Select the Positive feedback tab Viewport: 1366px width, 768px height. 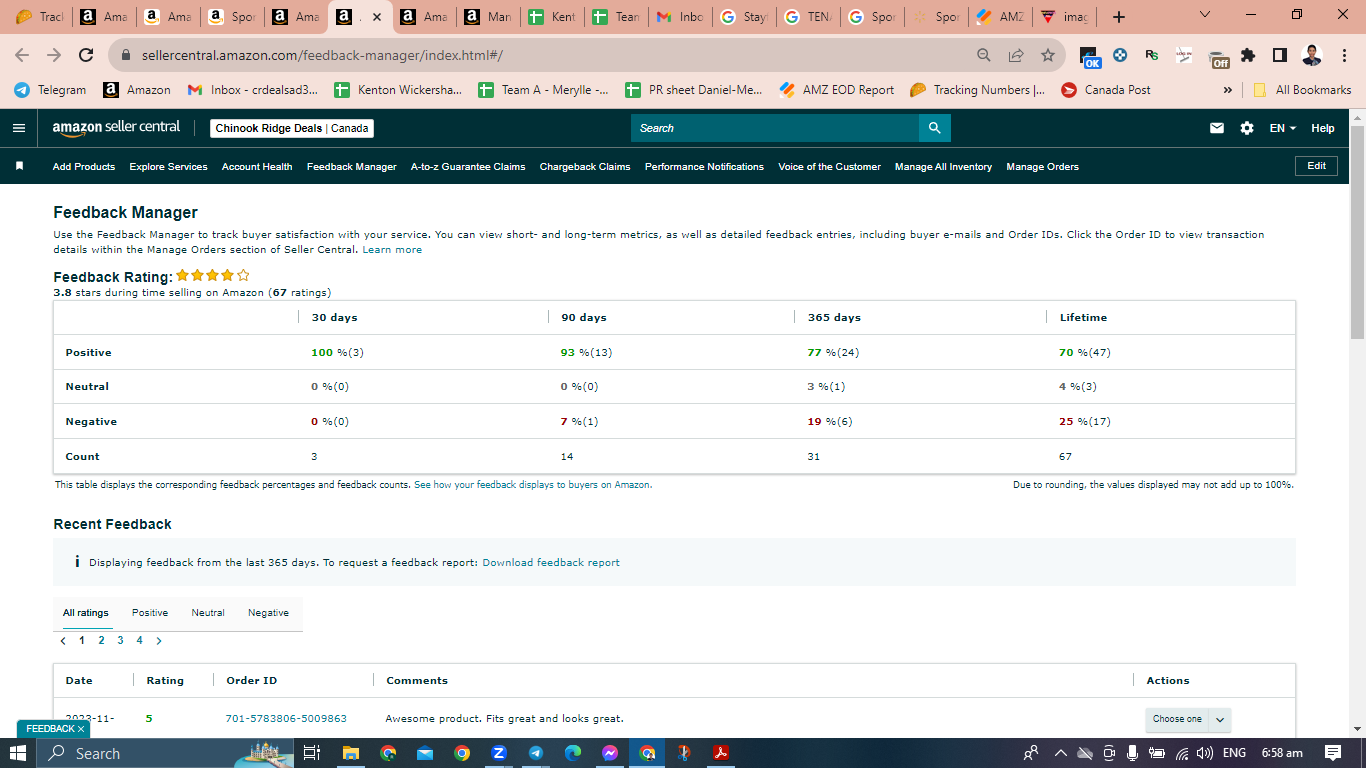tap(150, 613)
